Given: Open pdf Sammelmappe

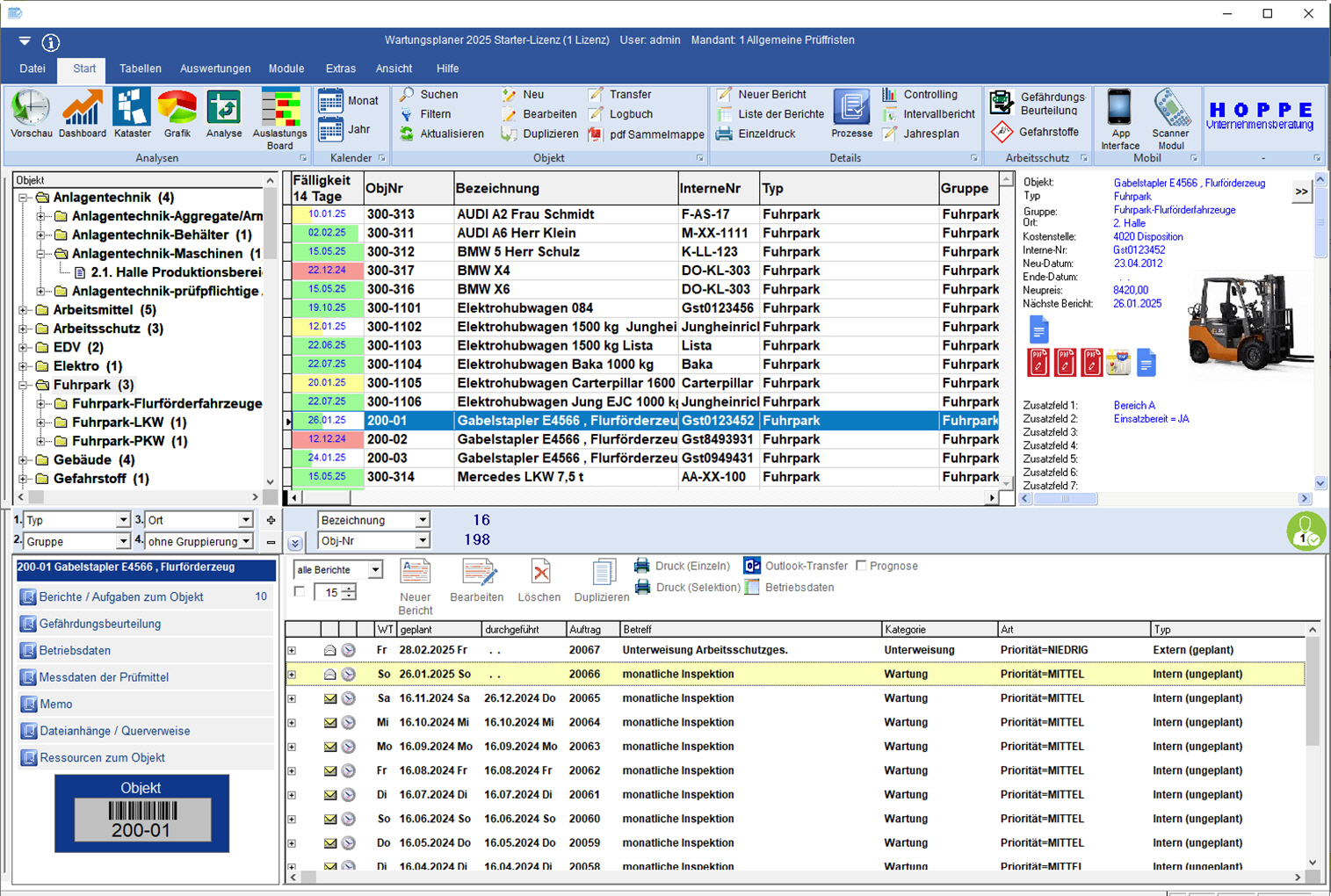Looking at the screenshot, I should tap(646, 134).
